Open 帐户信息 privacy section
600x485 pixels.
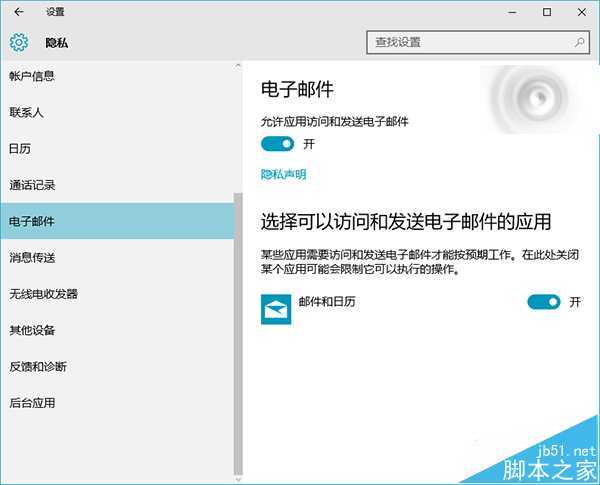click(x=117, y=76)
